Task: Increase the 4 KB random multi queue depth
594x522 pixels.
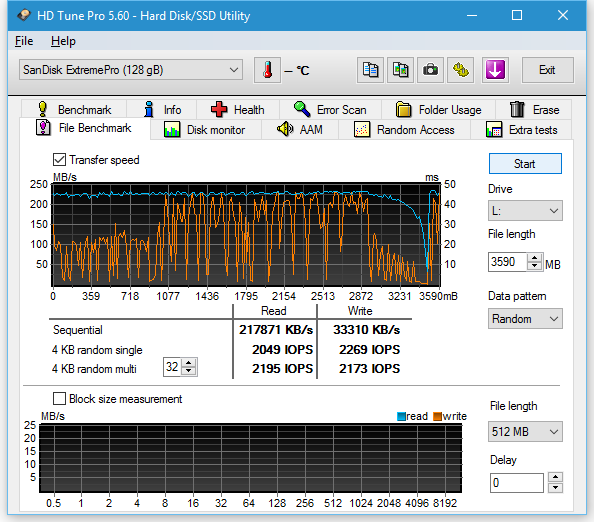Action: 189,363
